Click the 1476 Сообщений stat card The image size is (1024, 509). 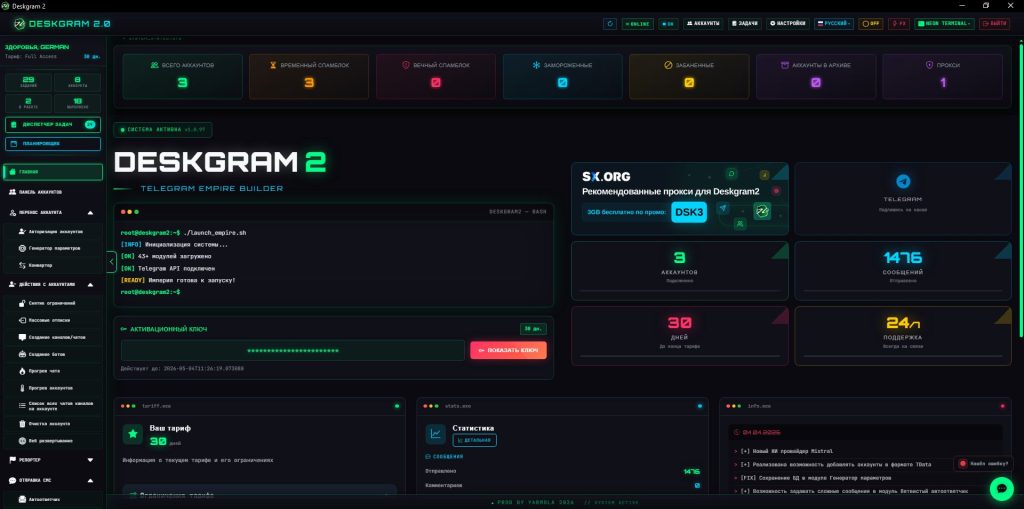[x=903, y=271]
